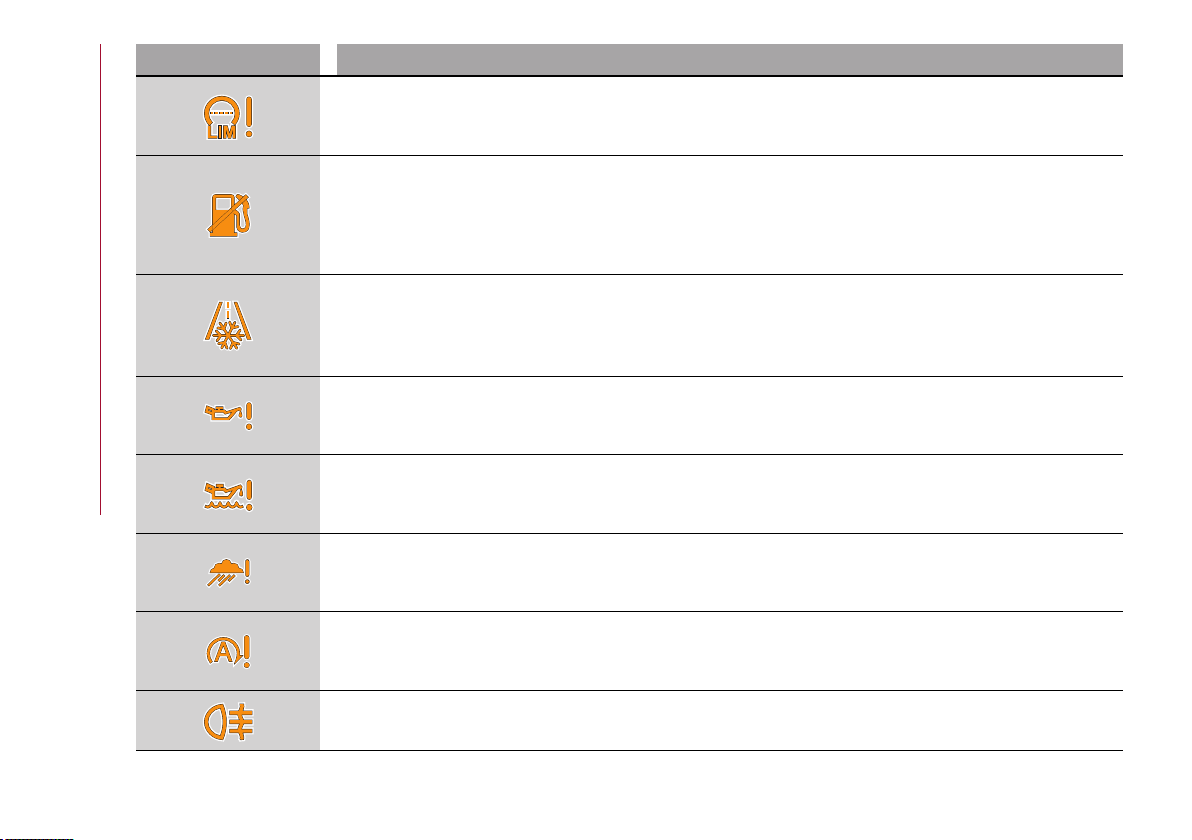1192x840 pixels.
Task: Select the empty row beside fog light icon
Action: [x=721, y=721]
